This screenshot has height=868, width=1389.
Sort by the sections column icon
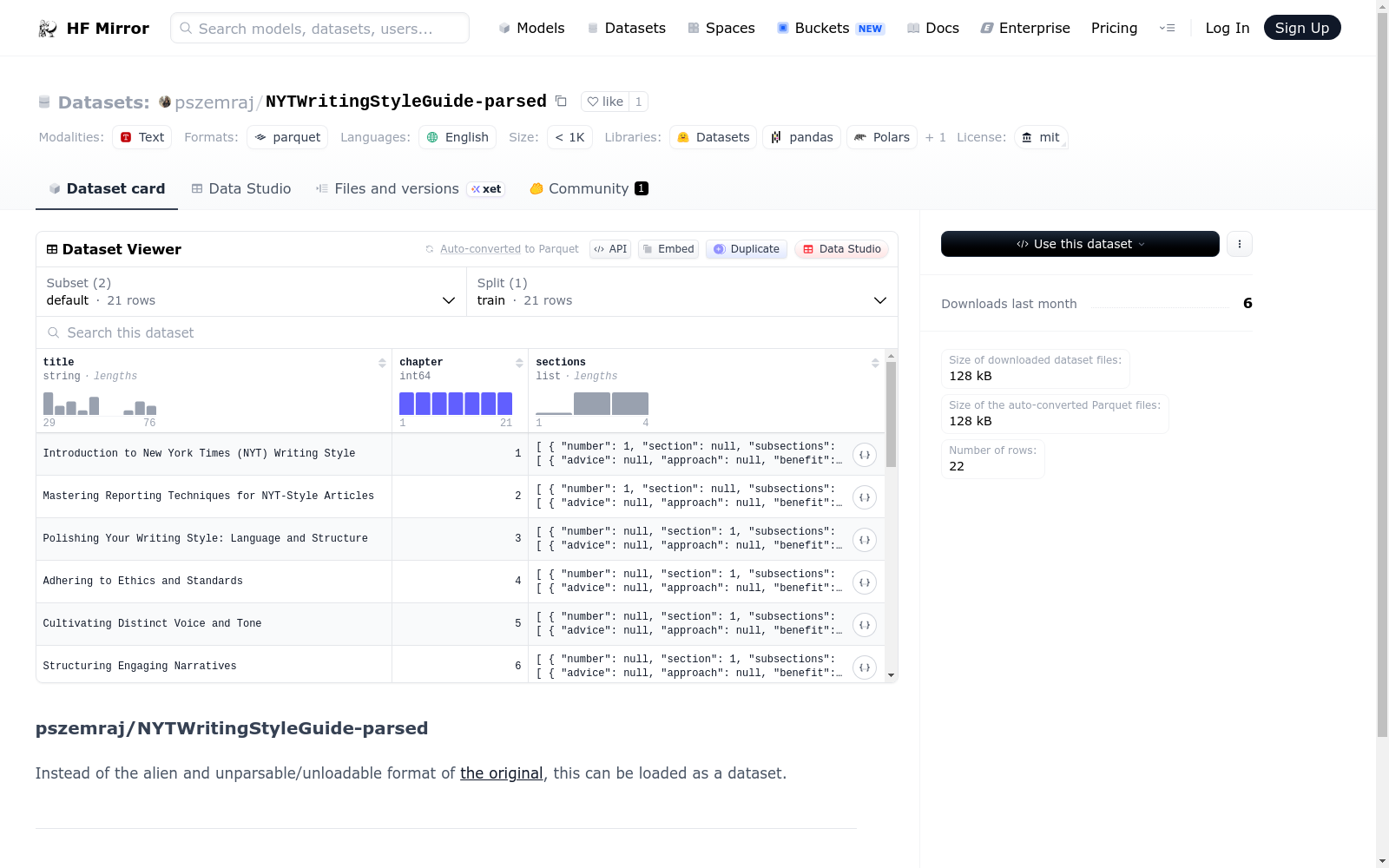pos(875,363)
